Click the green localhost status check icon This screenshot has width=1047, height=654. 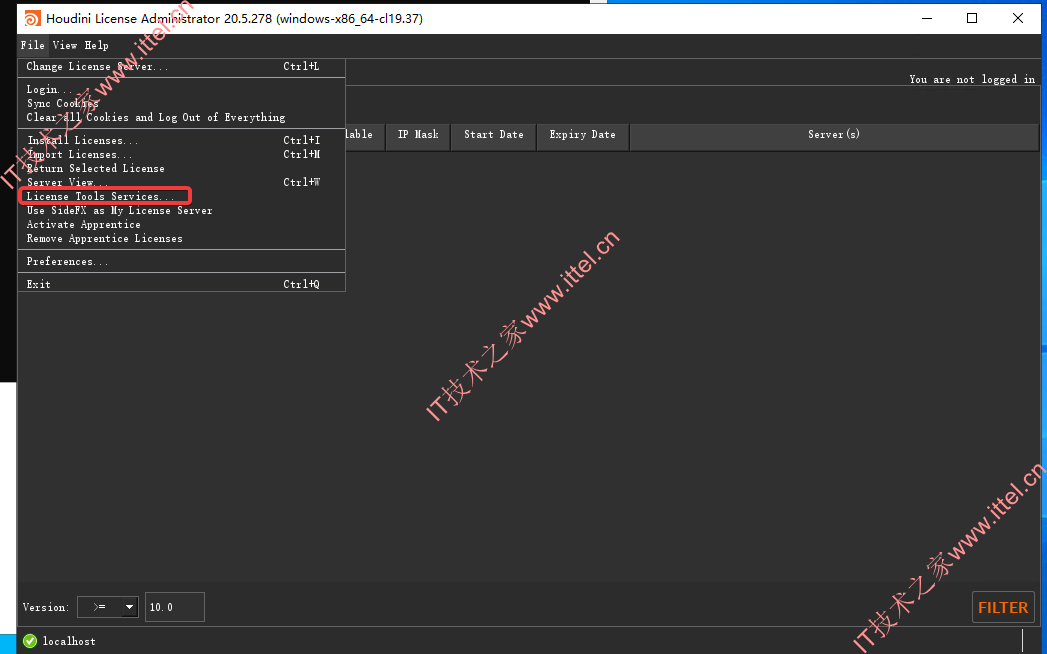[30, 641]
